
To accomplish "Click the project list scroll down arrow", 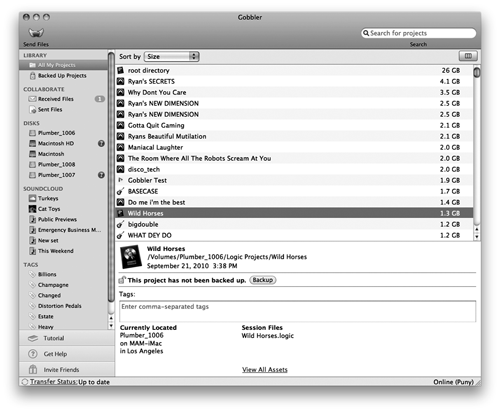I will coord(477,236).
